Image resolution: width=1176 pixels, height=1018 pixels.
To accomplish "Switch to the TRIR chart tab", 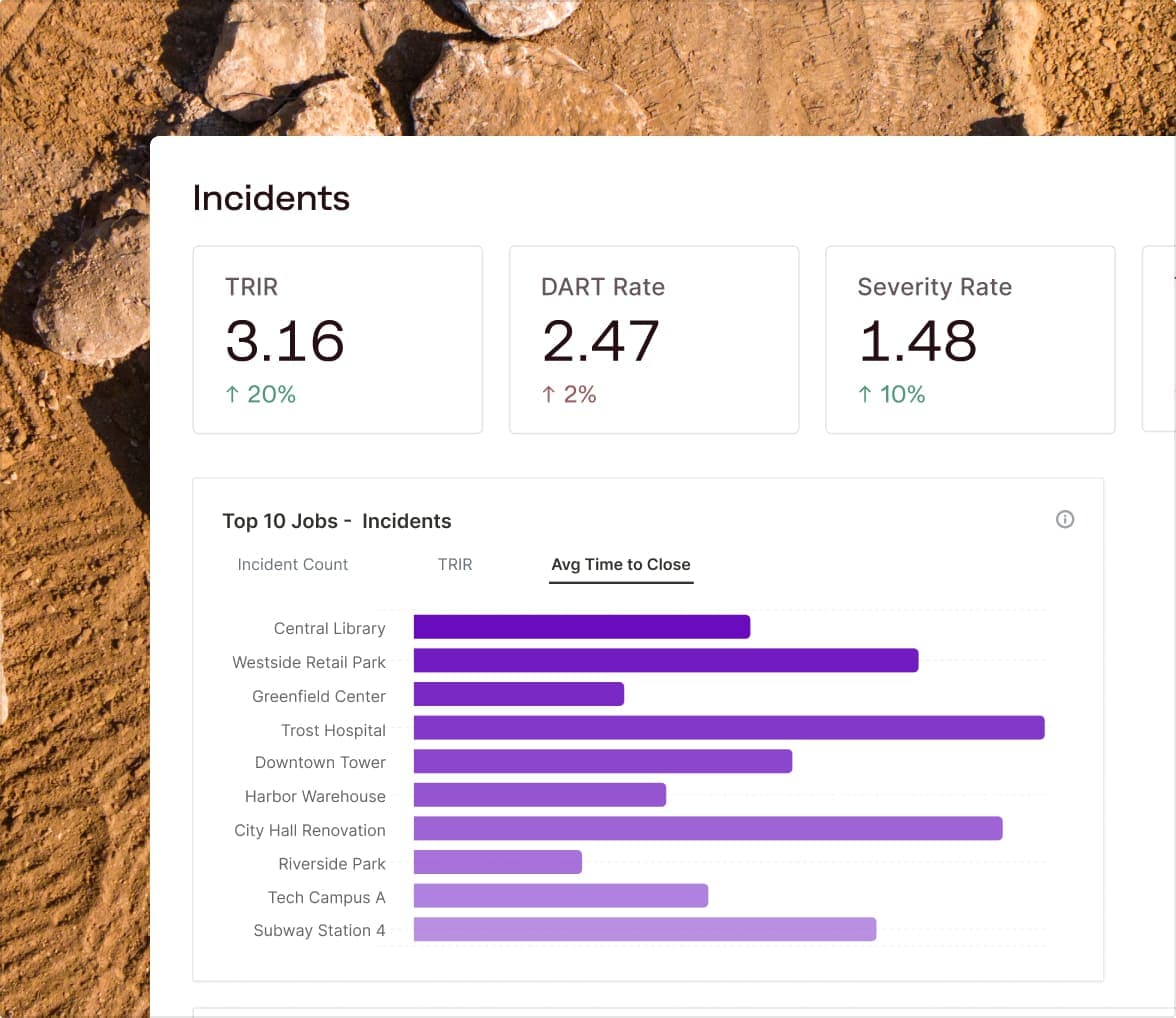I will click(x=455, y=564).
